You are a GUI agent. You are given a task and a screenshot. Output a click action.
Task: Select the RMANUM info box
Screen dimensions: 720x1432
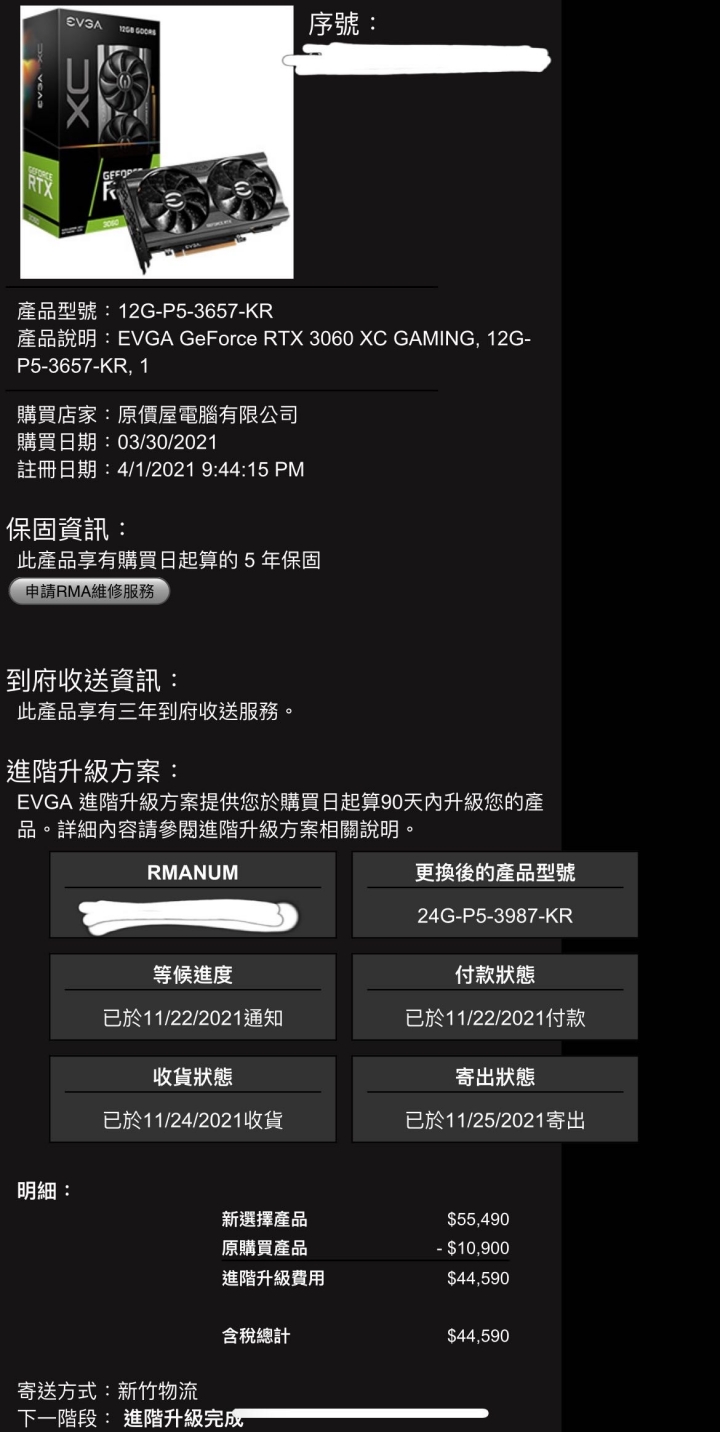pos(193,895)
